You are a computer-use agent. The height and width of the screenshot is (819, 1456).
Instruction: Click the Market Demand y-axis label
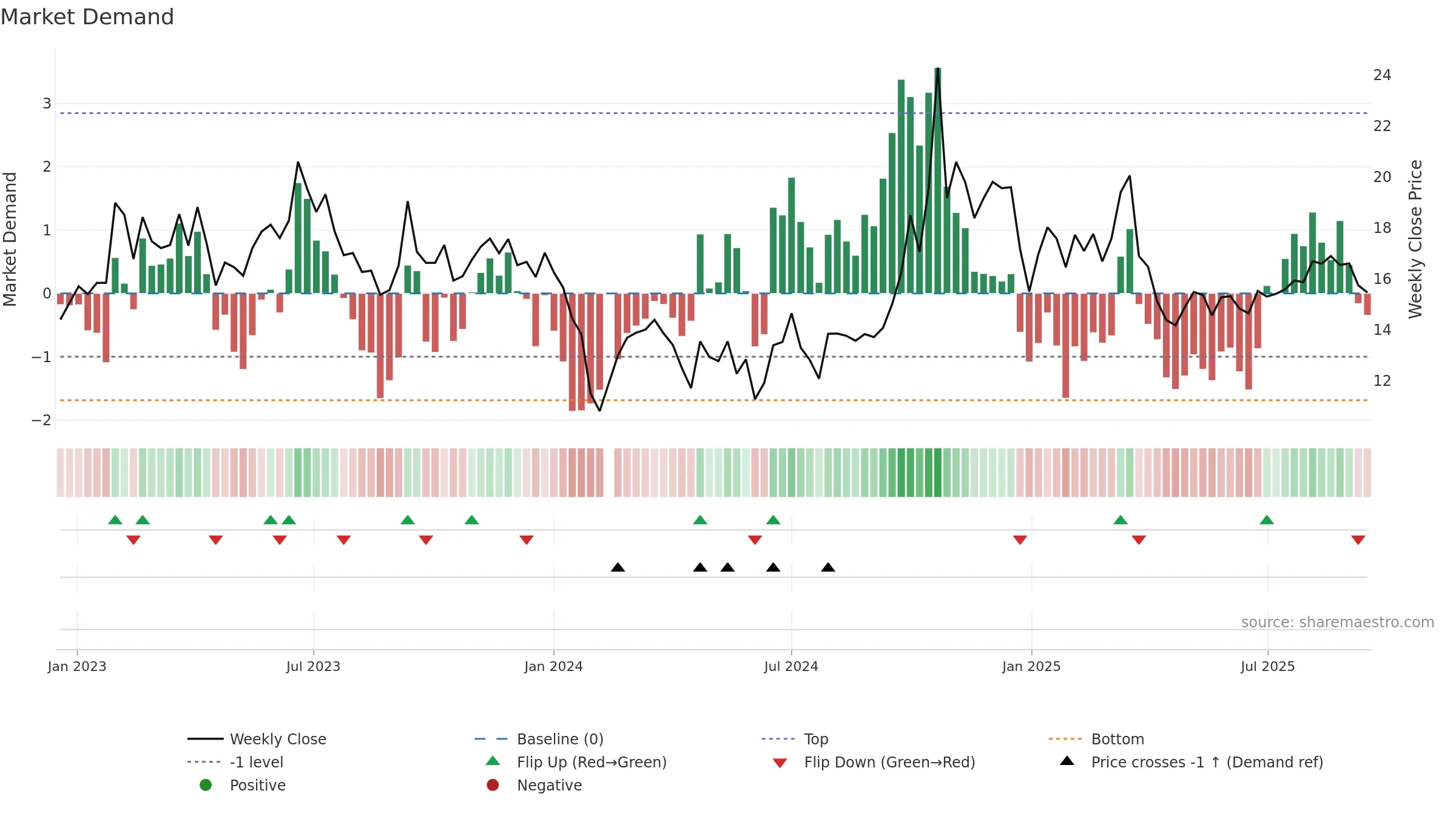click(10, 239)
